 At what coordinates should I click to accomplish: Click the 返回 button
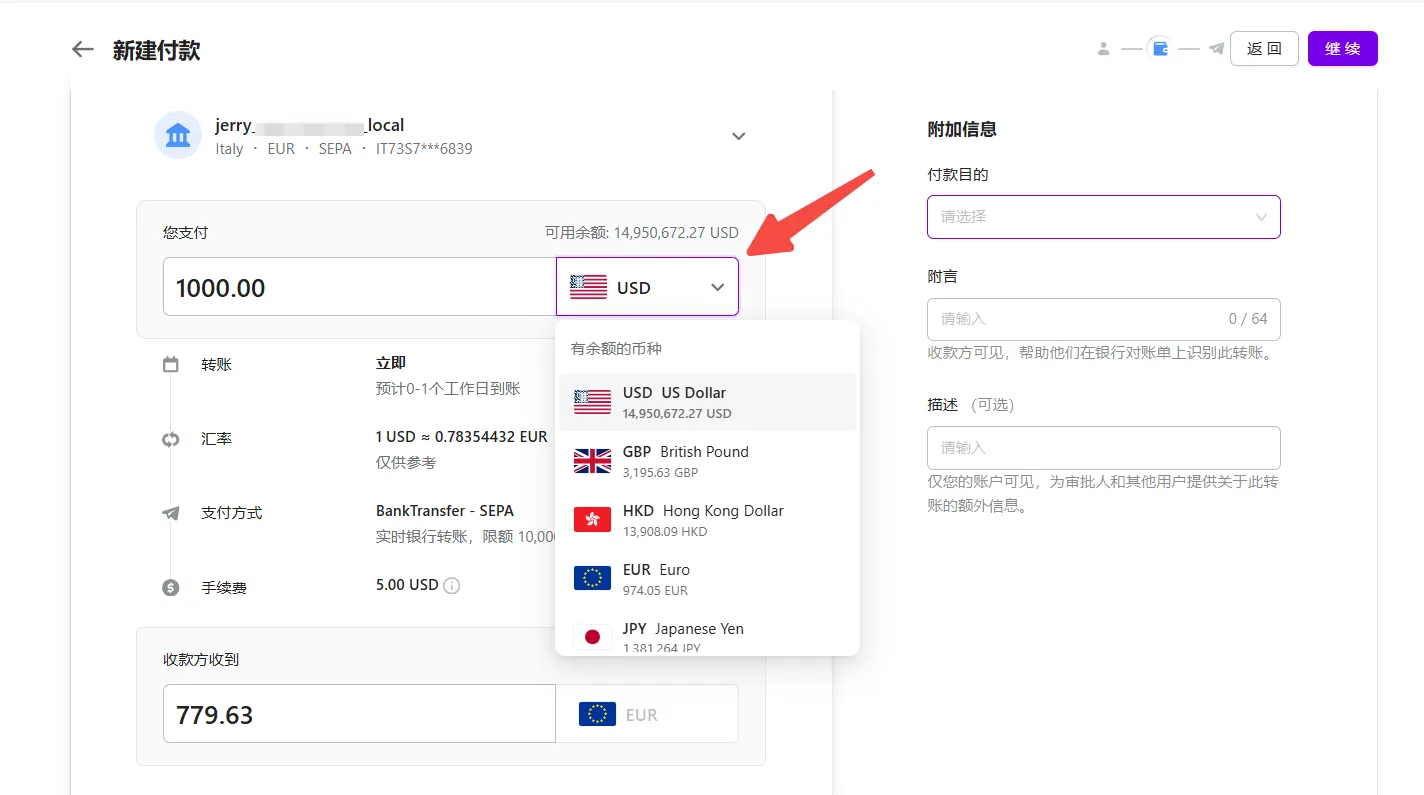1264,49
